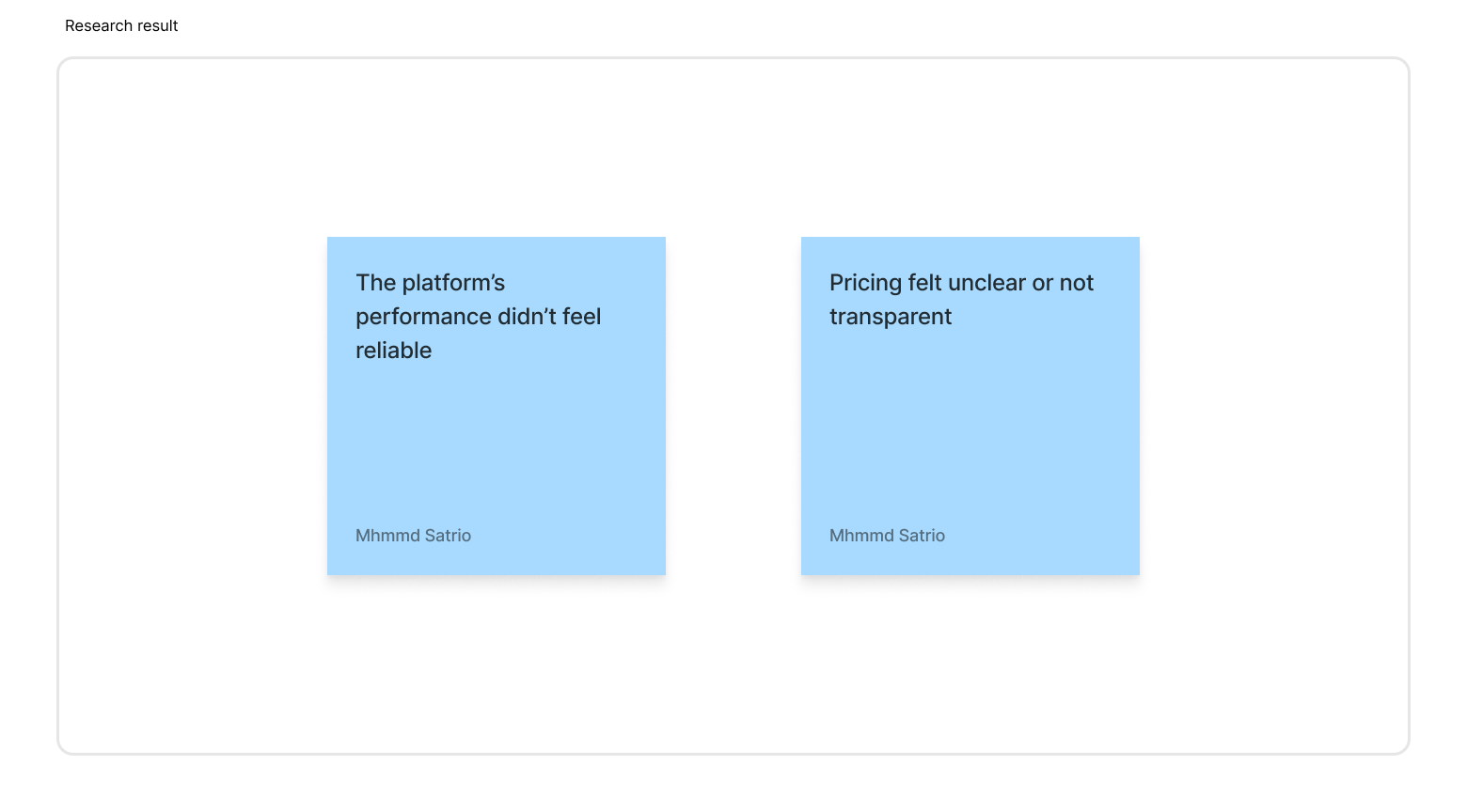Click the word "transparent" on the right note
The width and height of the screenshot is (1467, 812).
(x=890, y=317)
